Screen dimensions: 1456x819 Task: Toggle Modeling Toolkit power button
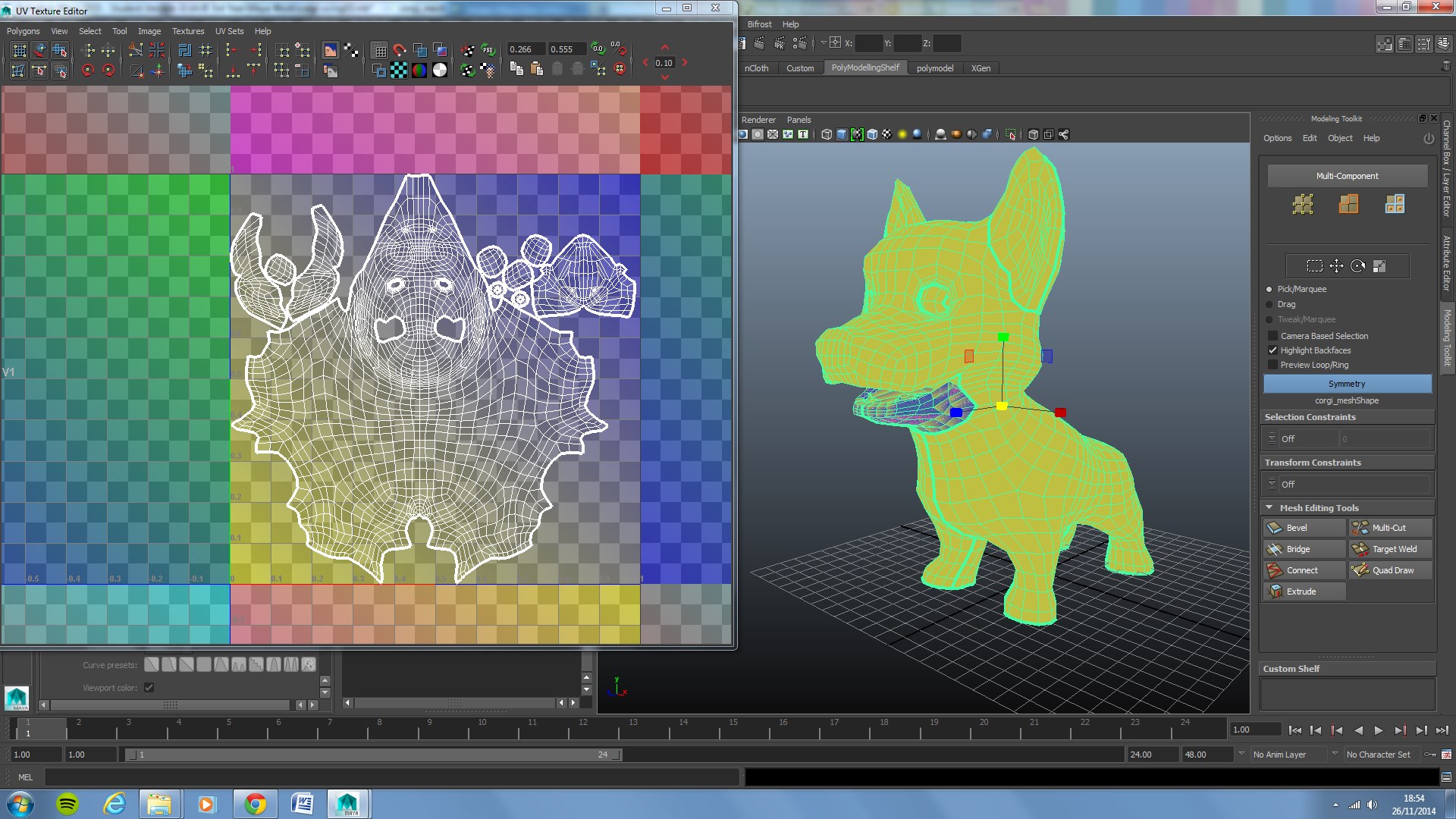pos(1429,138)
